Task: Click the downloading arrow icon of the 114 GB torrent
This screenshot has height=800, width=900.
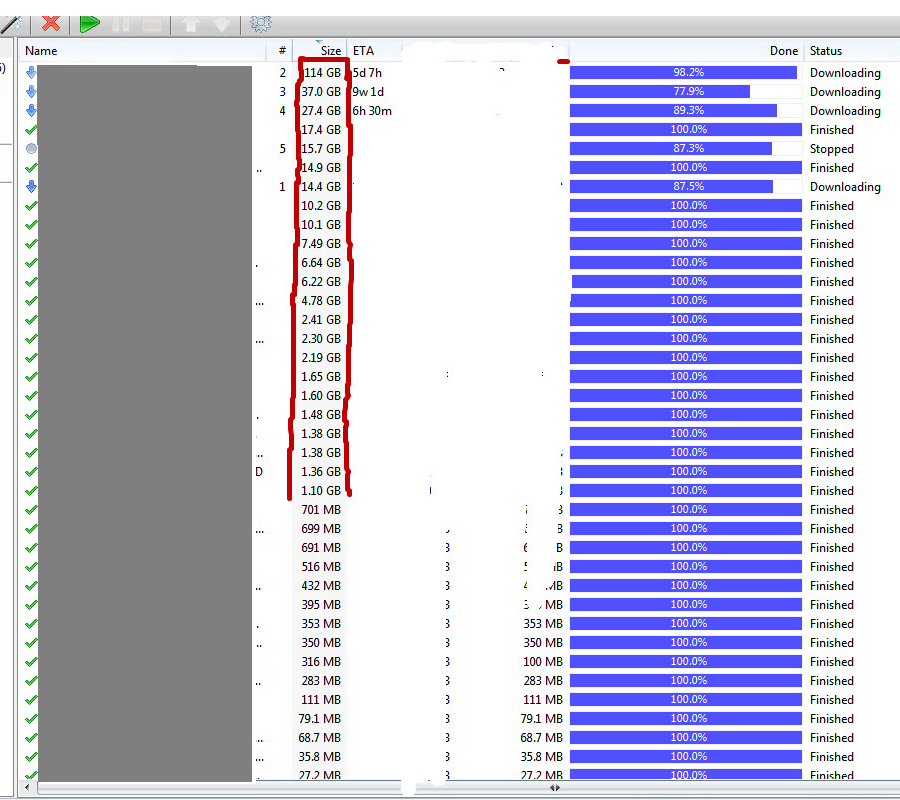Action: (32, 72)
